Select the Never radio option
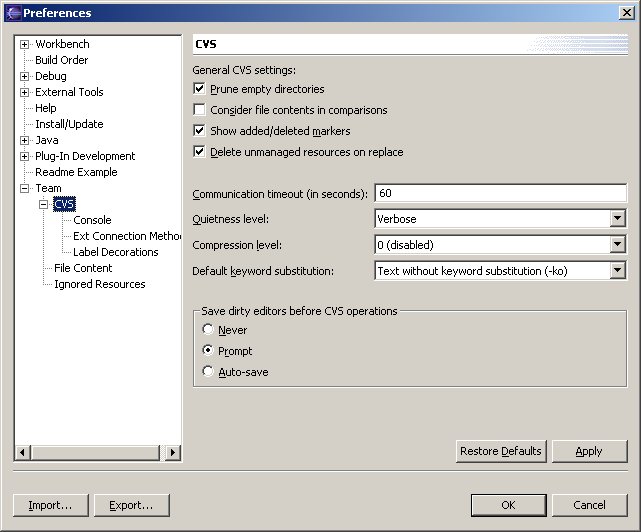Image resolution: width=641 pixels, height=532 pixels. 208,330
